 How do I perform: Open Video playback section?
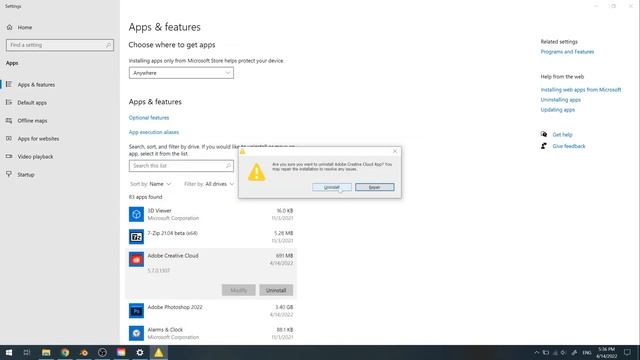(x=35, y=156)
